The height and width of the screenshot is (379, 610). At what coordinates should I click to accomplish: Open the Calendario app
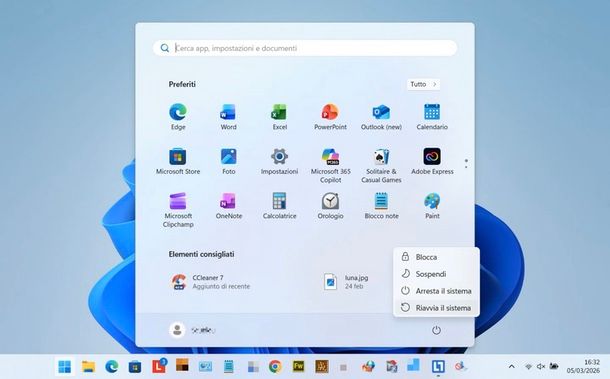tap(432, 116)
